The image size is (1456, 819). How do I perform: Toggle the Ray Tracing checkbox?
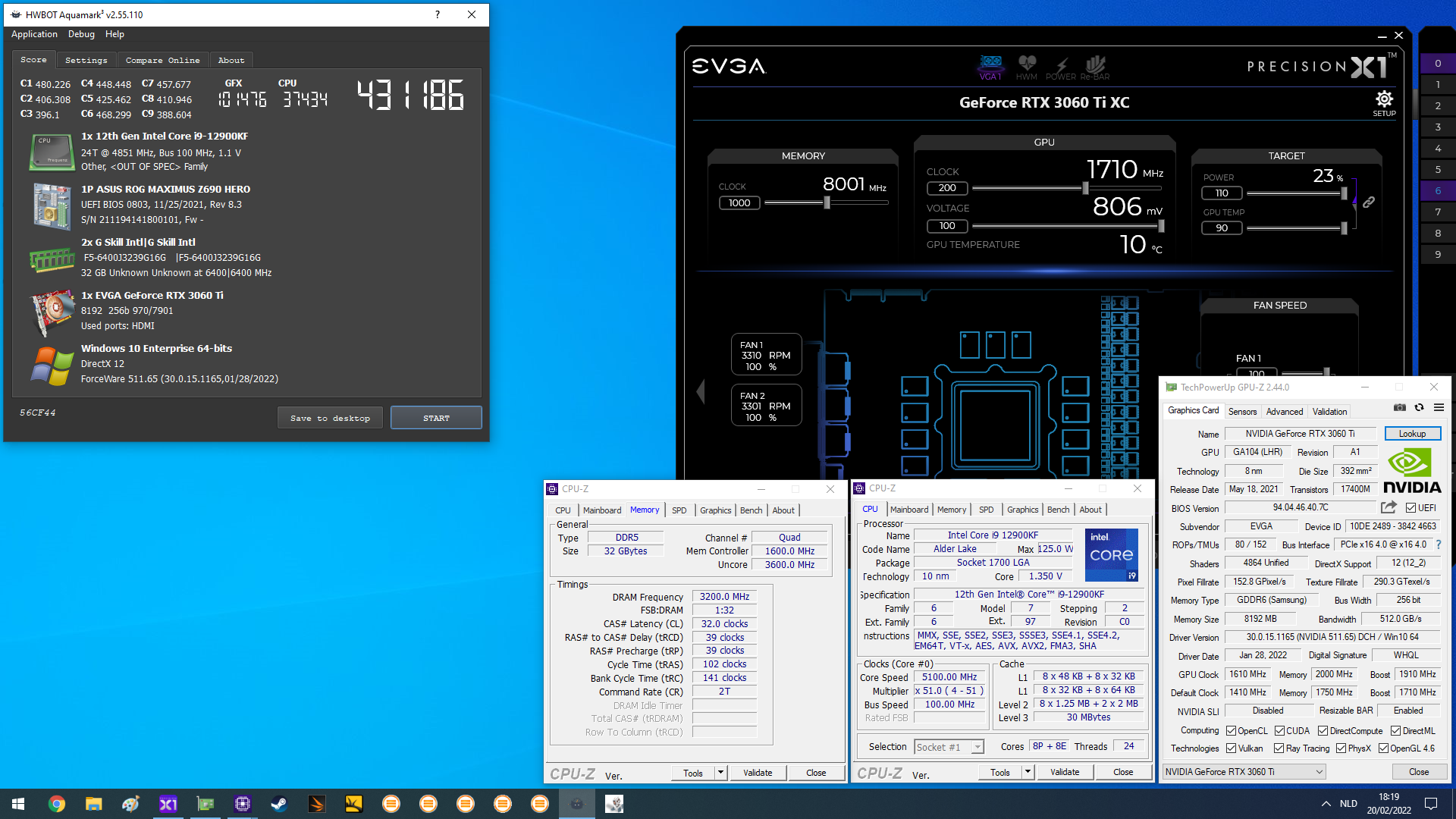pos(1279,748)
